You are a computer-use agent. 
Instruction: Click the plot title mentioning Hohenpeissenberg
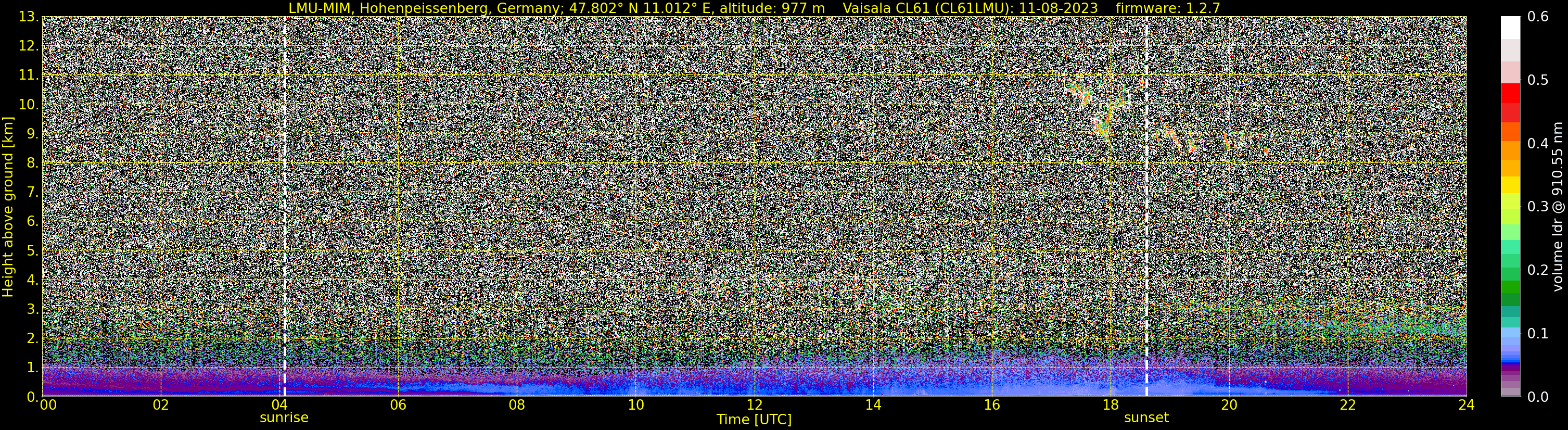[754, 8]
